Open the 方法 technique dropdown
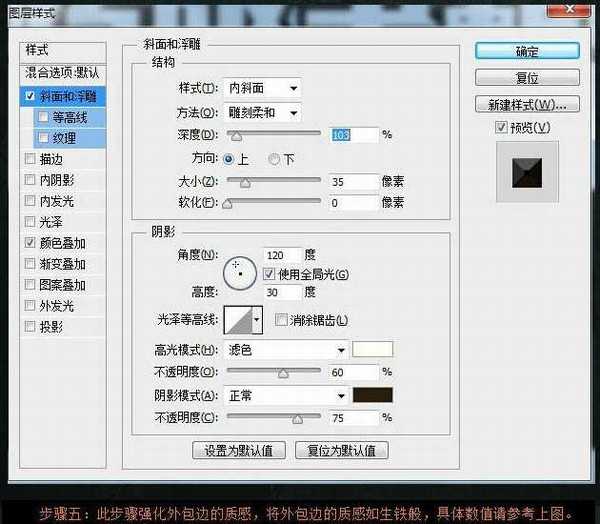The width and height of the screenshot is (600, 524). coord(264,112)
